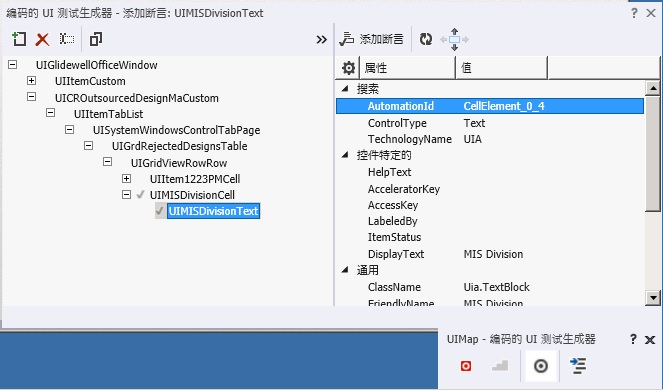Click the Add control to UI map icon
This screenshot has height=391, width=663.
click(19, 39)
